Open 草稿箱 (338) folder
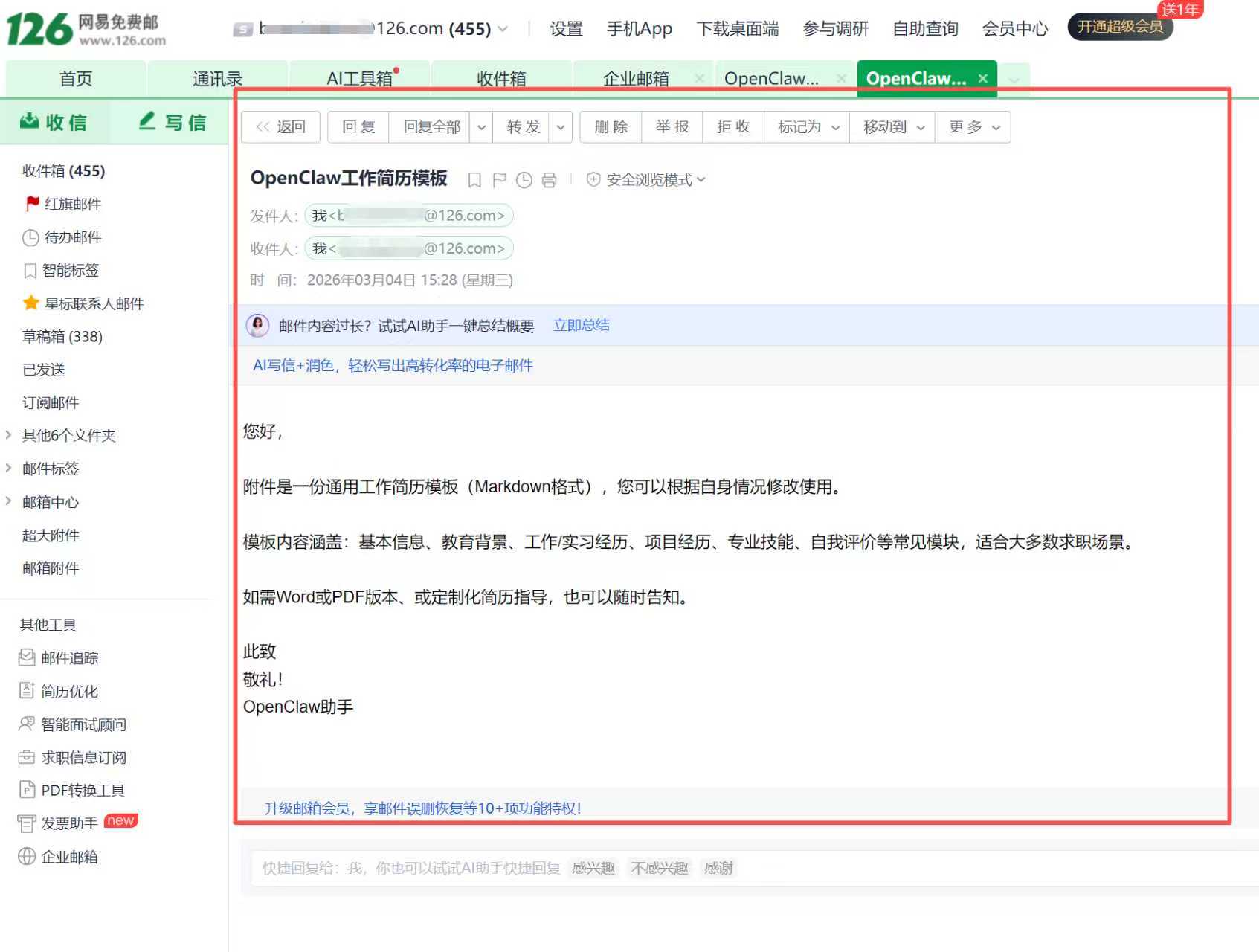The image size is (1259, 952). pyautogui.click(x=62, y=336)
